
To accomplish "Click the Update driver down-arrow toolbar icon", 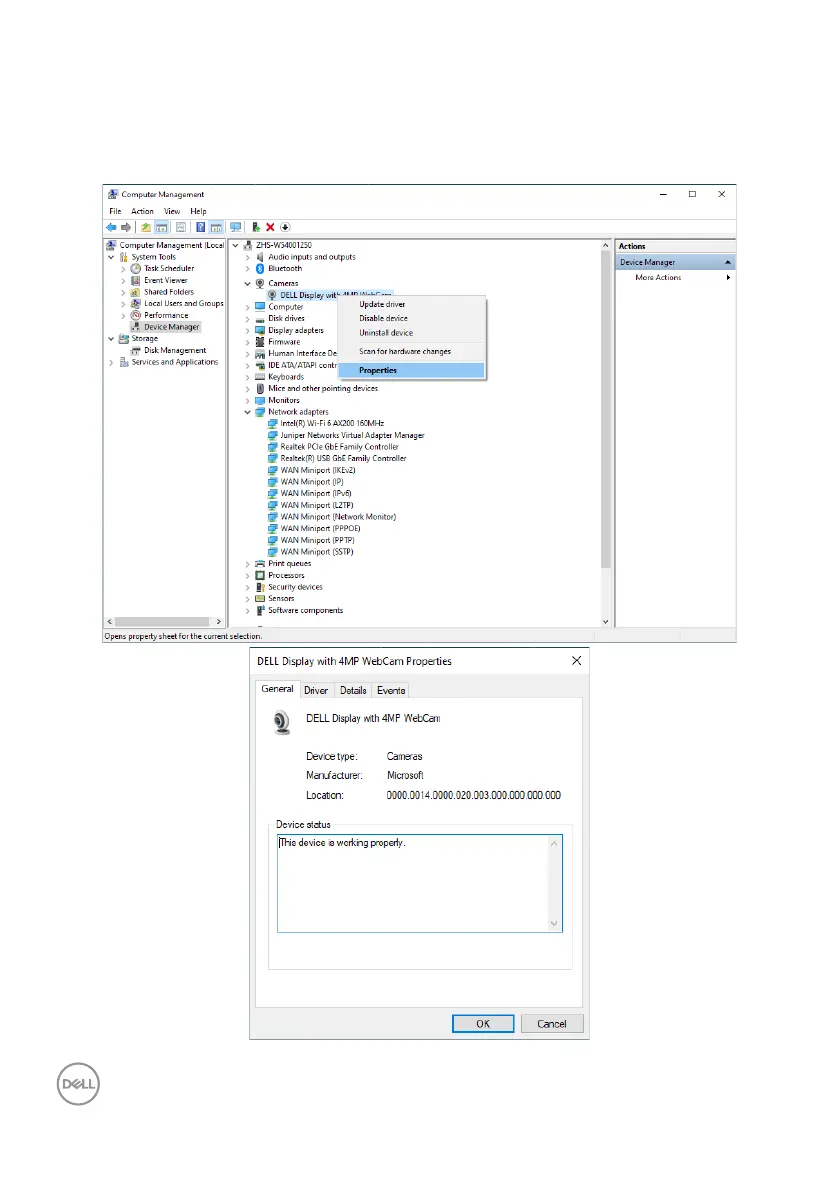I will point(285,227).
